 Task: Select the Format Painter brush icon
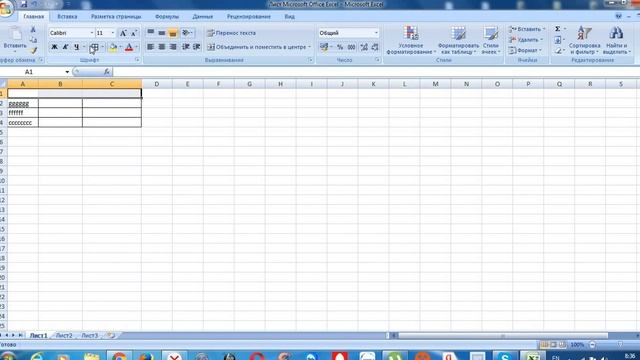[x=33, y=50]
